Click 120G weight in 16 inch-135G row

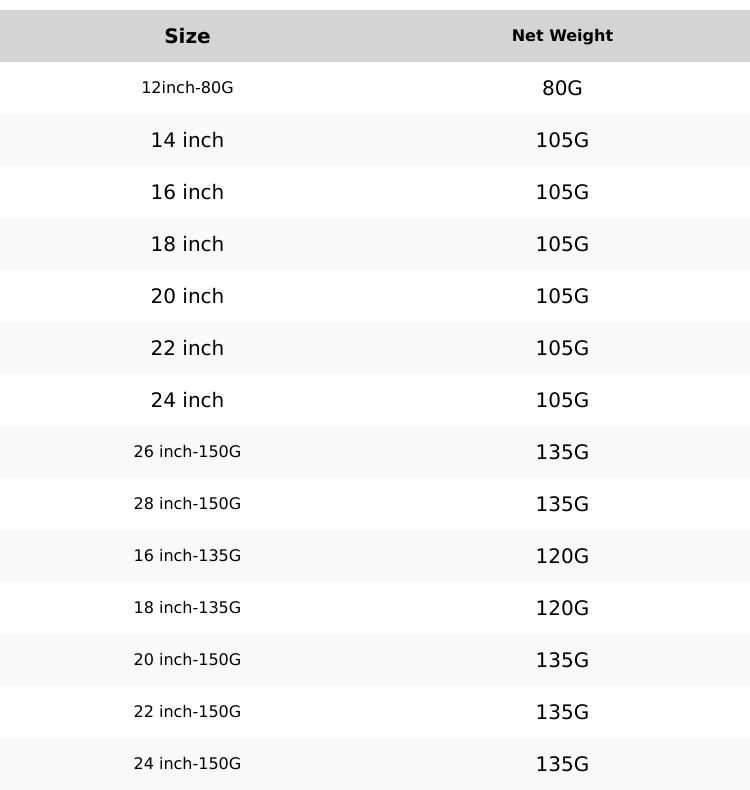pyautogui.click(x=562, y=556)
